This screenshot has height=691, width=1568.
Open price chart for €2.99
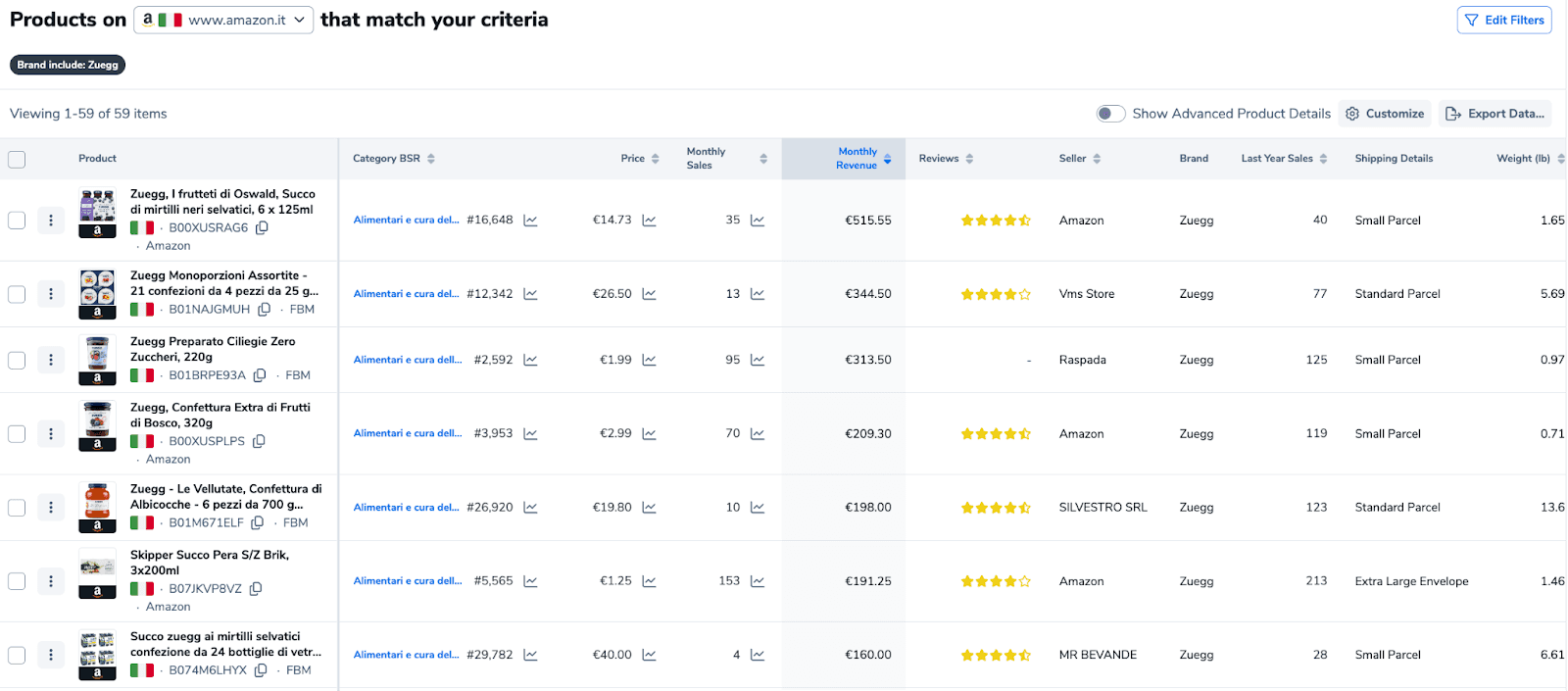(x=649, y=433)
